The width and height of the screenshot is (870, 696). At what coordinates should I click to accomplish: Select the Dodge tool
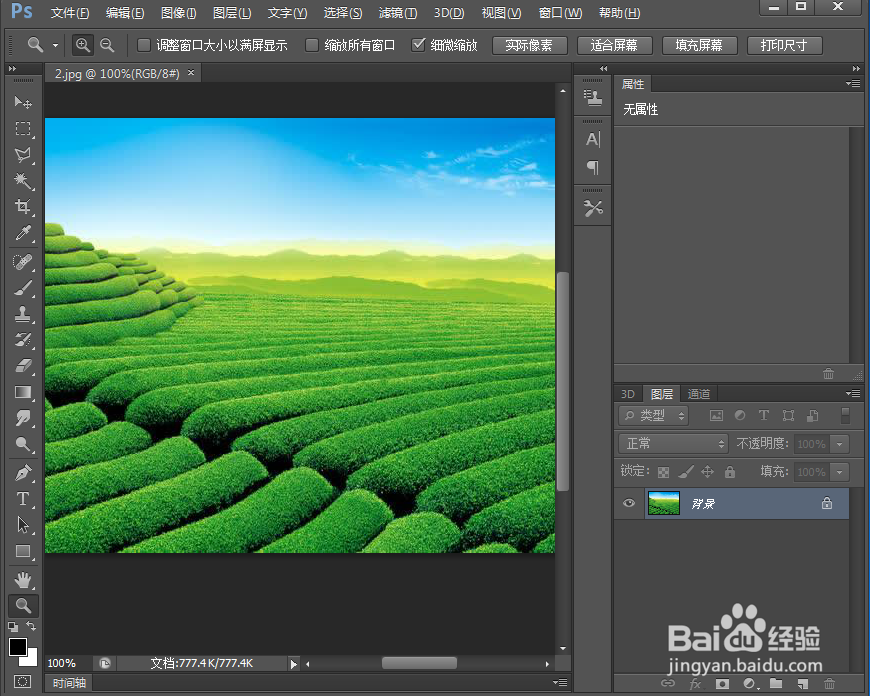[23, 444]
